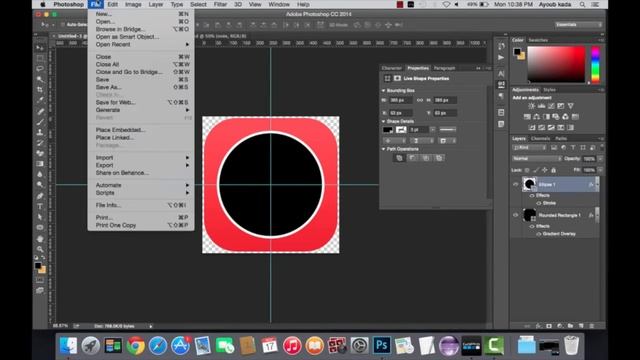640x360 pixels.
Task: Select the Crop tool
Action: point(40,90)
